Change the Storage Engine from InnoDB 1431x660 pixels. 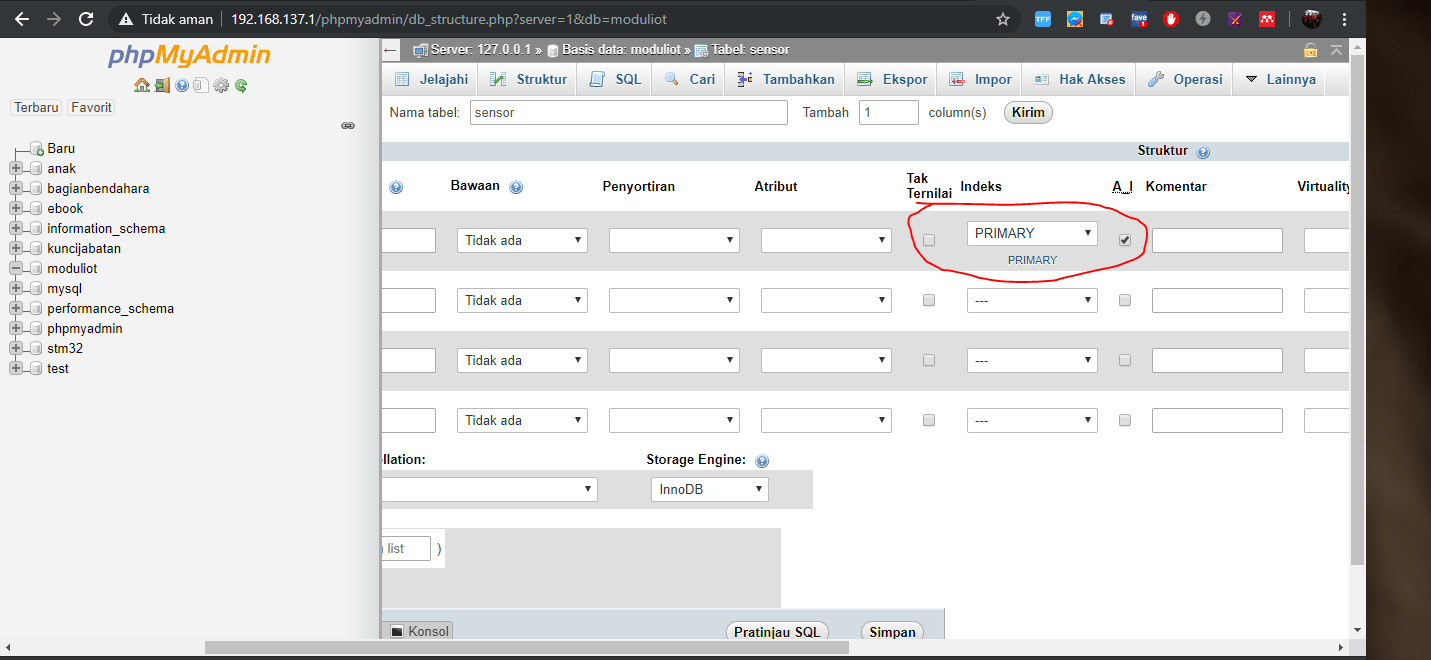(x=710, y=489)
